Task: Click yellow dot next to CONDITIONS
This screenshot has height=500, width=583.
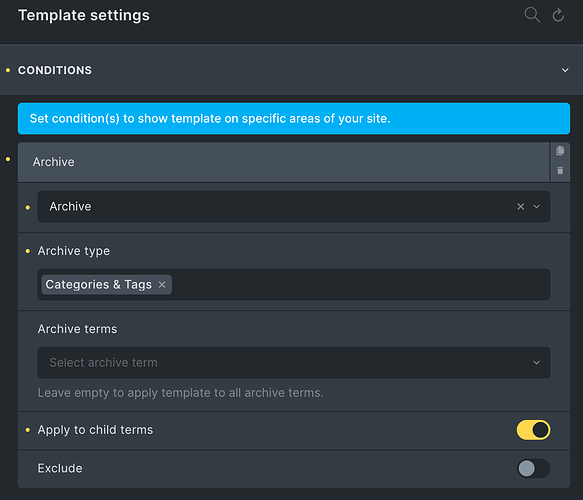Action: [x=8, y=70]
